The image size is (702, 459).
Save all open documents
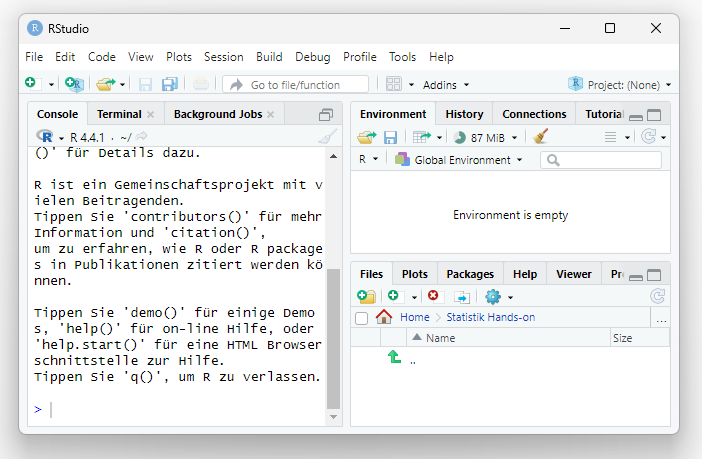[x=170, y=84]
